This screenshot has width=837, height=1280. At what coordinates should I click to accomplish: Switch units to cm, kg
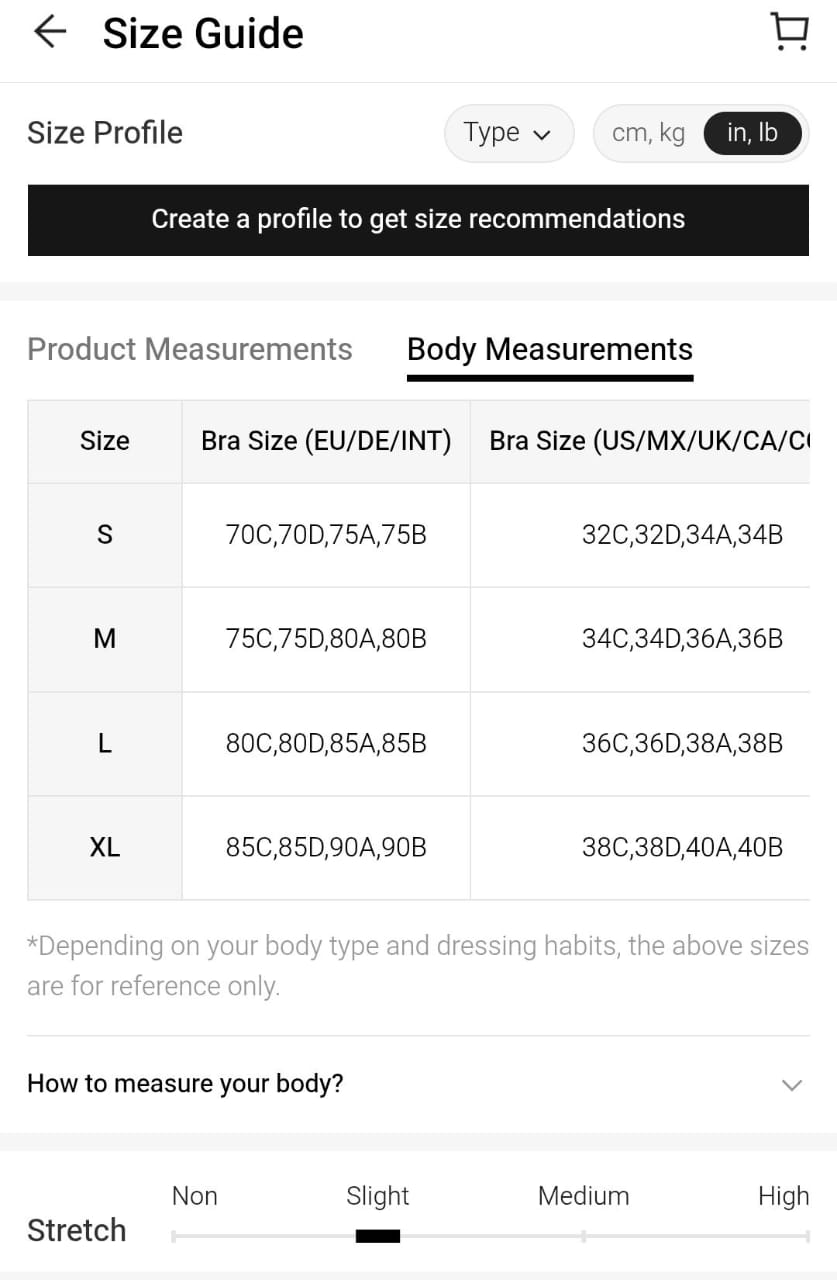[648, 133]
